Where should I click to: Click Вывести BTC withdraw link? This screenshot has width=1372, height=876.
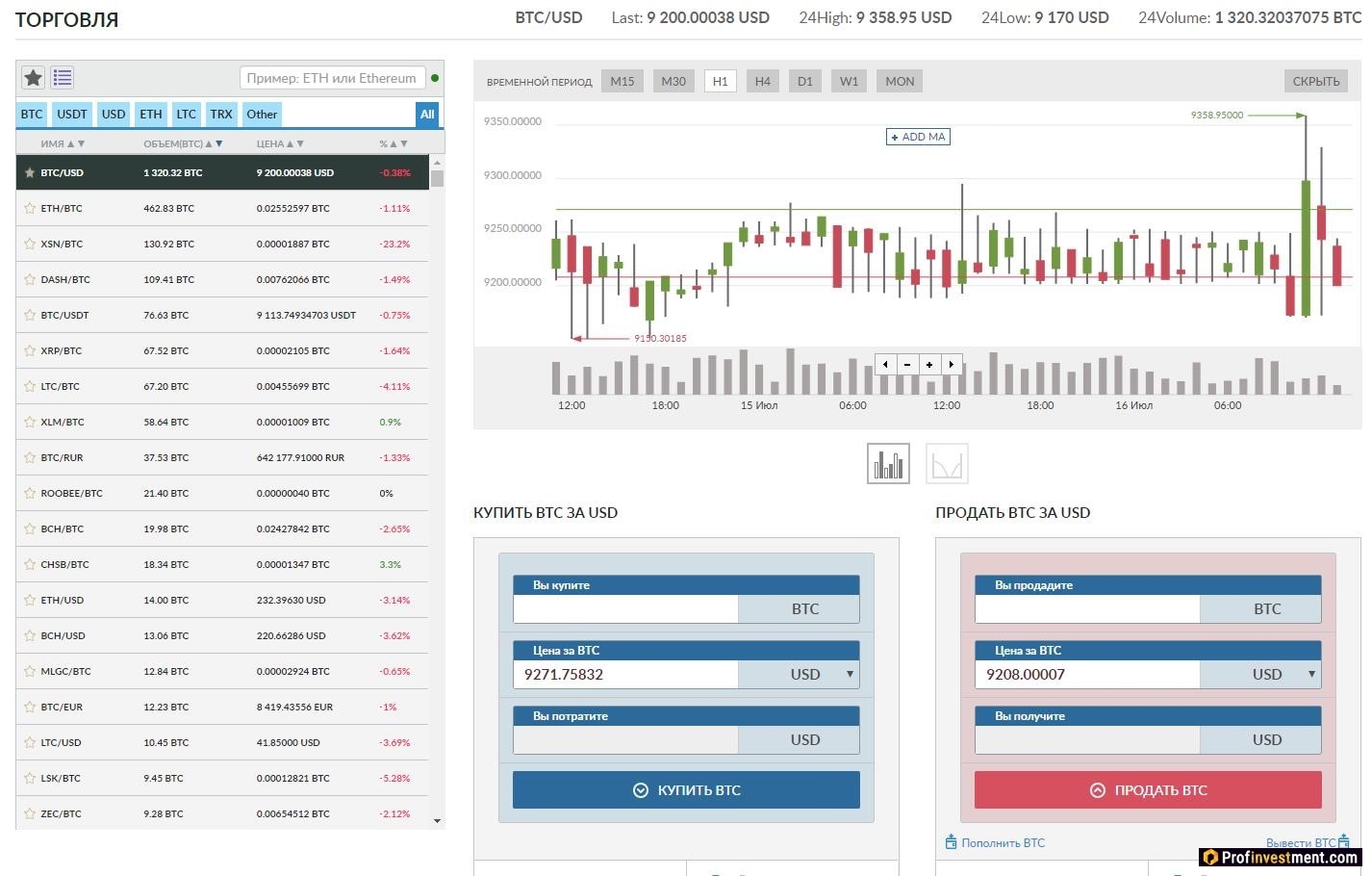click(1308, 842)
